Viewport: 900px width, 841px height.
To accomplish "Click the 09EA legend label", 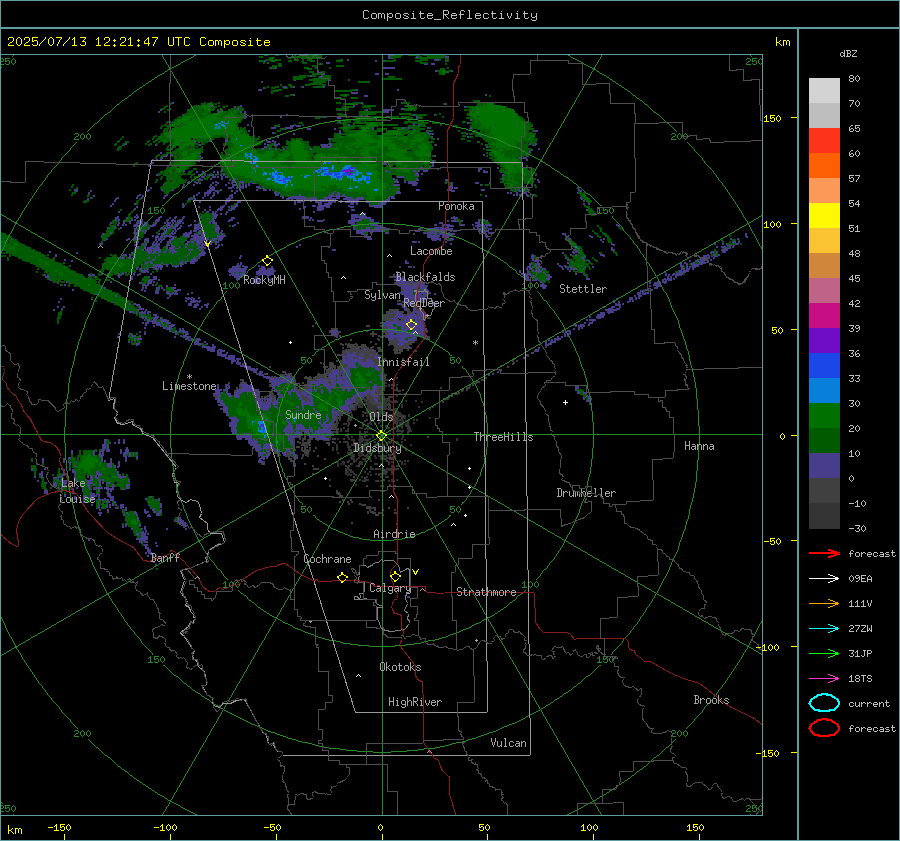I will click(x=860, y=579).
